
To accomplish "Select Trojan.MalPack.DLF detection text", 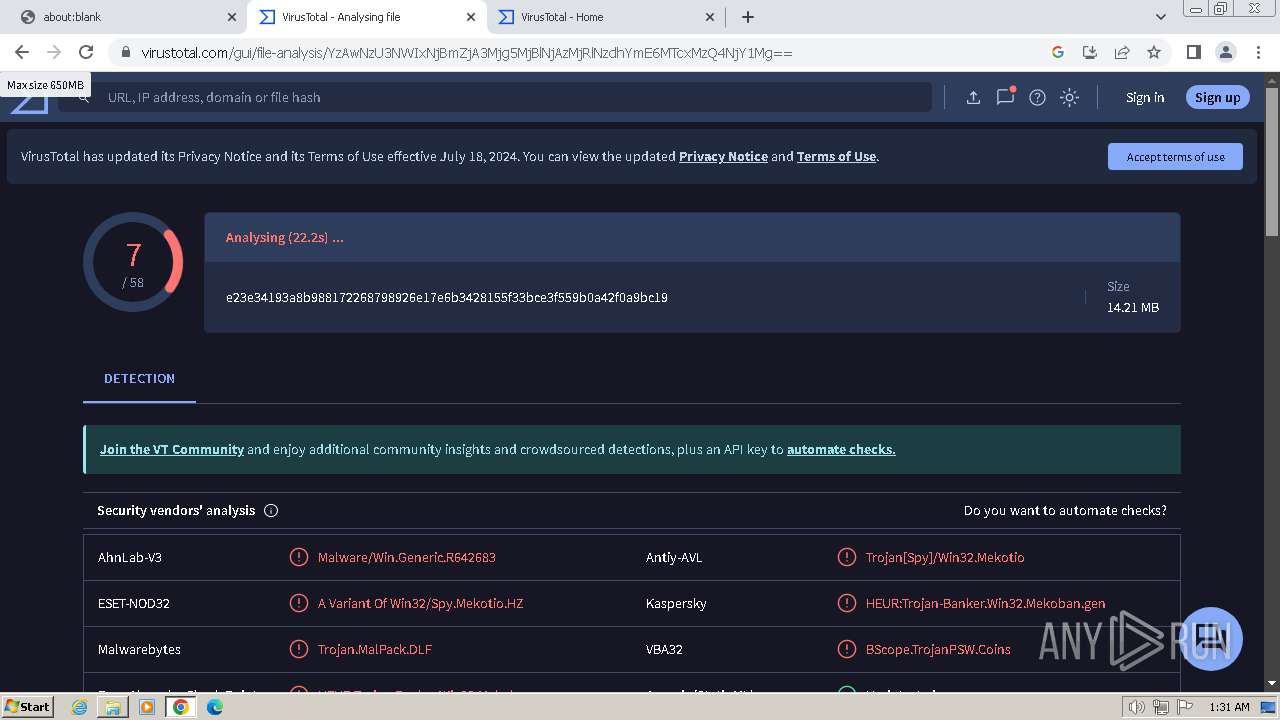I will tap(375, 649).
